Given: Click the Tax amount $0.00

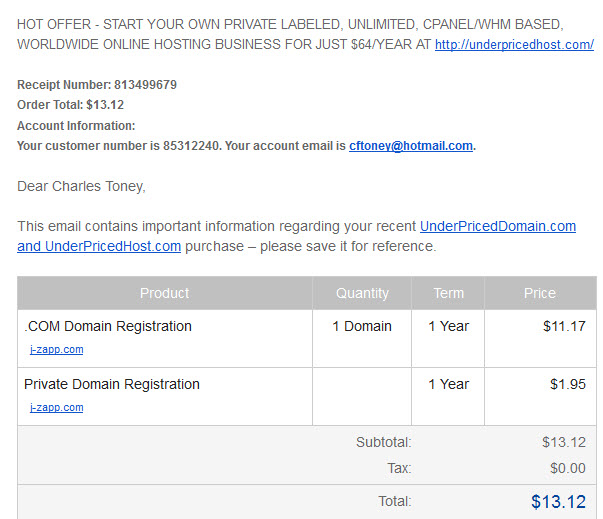Looking at the screenshot, I should pyautogui.click(x=568, y=468).
